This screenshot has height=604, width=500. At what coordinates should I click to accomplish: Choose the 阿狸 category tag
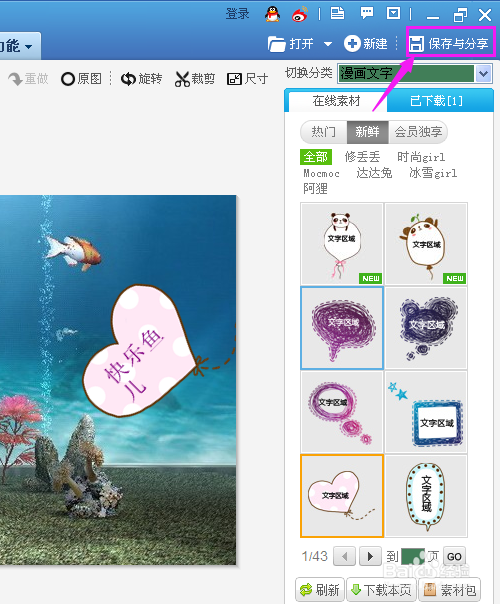pyautogui.click(x=315, y=188)
